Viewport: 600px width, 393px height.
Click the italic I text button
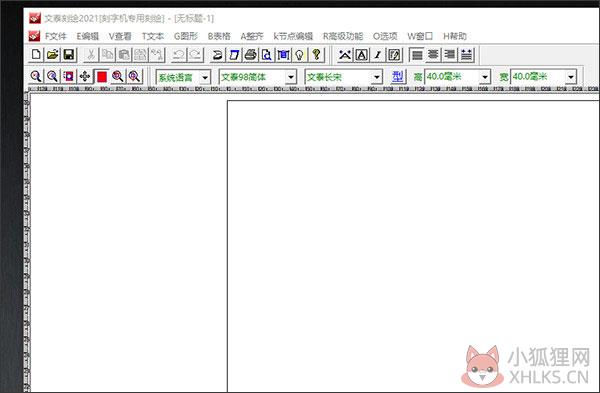point(378,55)
